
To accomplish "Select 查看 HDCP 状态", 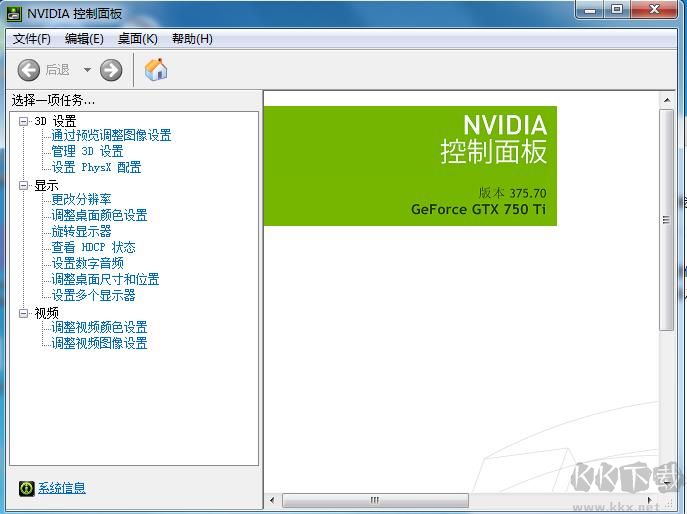I will click(93, 247).
